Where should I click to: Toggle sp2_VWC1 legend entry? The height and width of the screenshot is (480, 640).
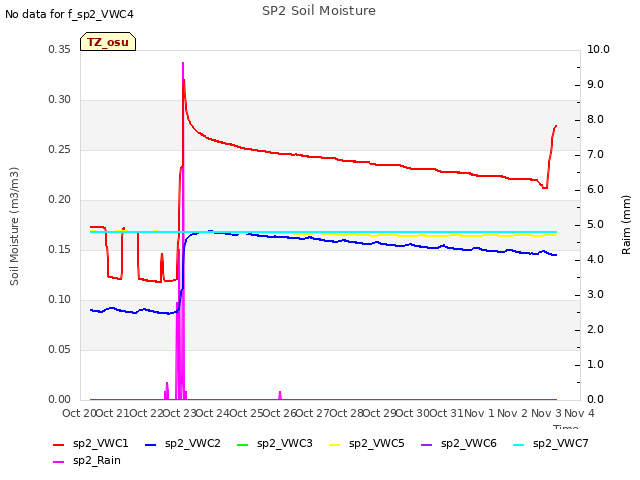pyautogui.click(x=91, y=444)
